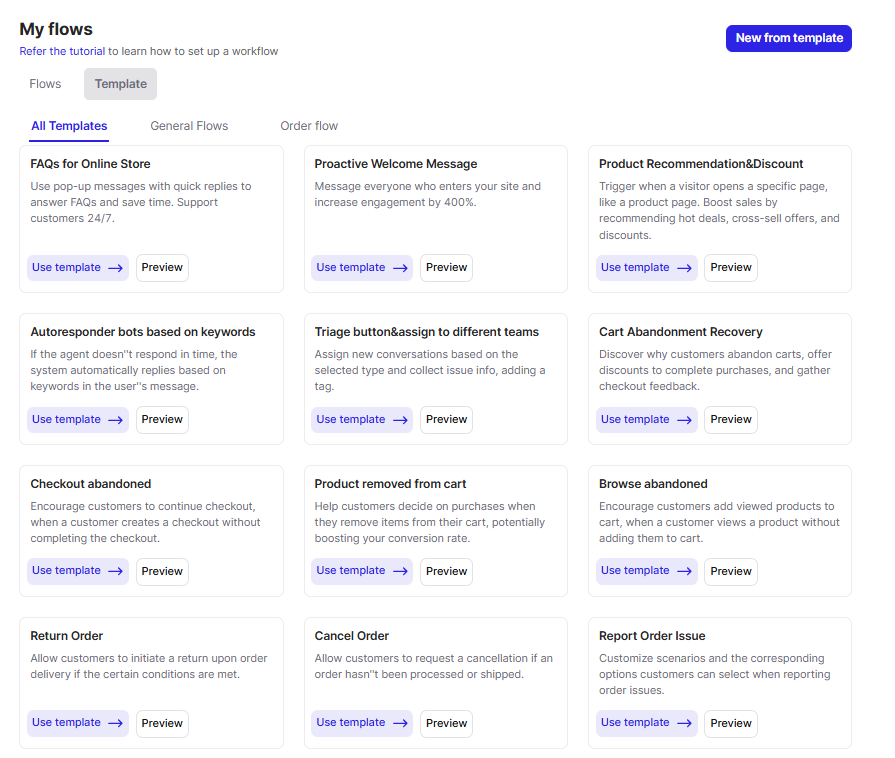Preview the Return Order template
This screenshot has height=758, width=895.
pos(162,723)
